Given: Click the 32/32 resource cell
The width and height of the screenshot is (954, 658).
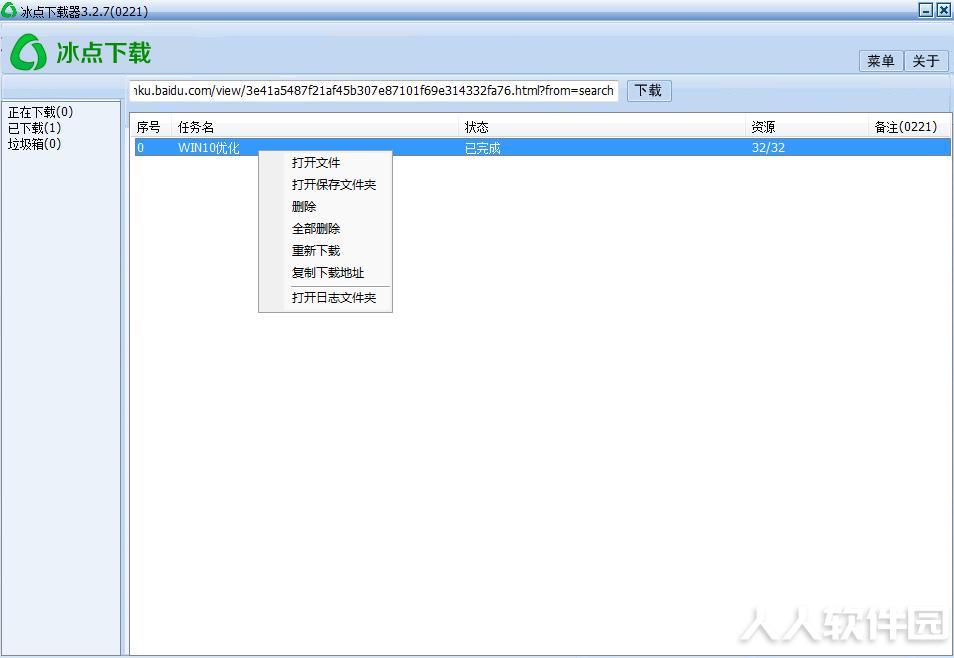Looking at the screenshot, I should pyautogui.click(x=768, y=147).
